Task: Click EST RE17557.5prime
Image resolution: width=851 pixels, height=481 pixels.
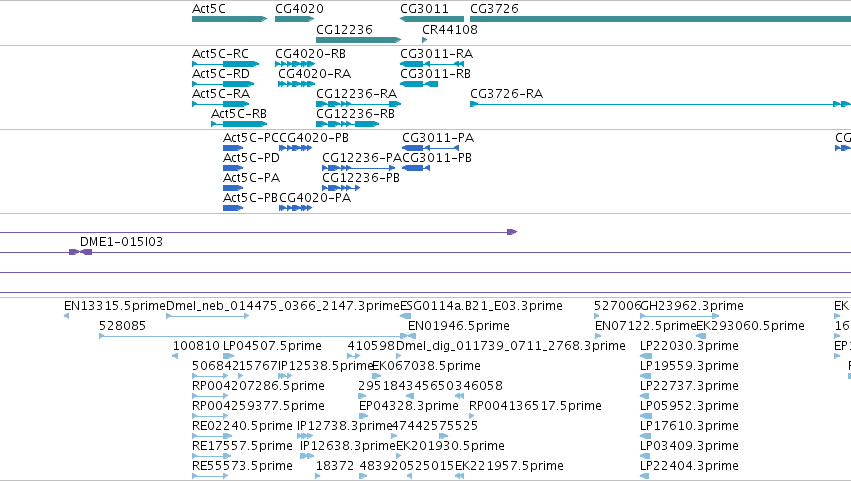Action: click(x=212, y=457)
